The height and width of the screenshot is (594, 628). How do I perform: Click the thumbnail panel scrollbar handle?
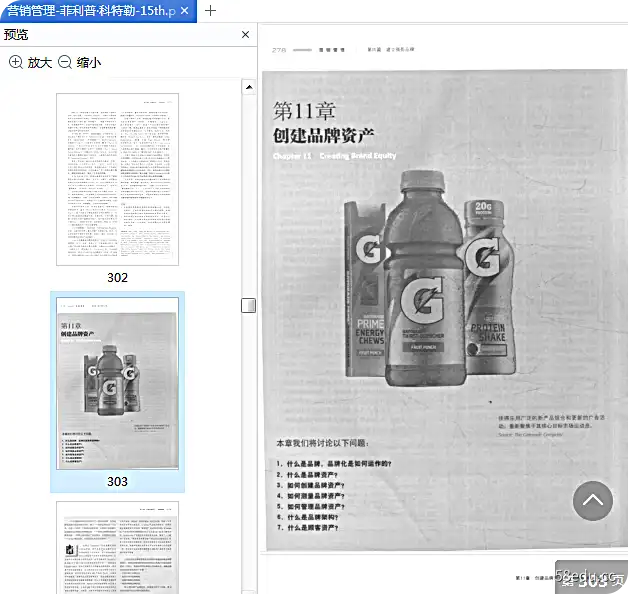pos(249,305)
